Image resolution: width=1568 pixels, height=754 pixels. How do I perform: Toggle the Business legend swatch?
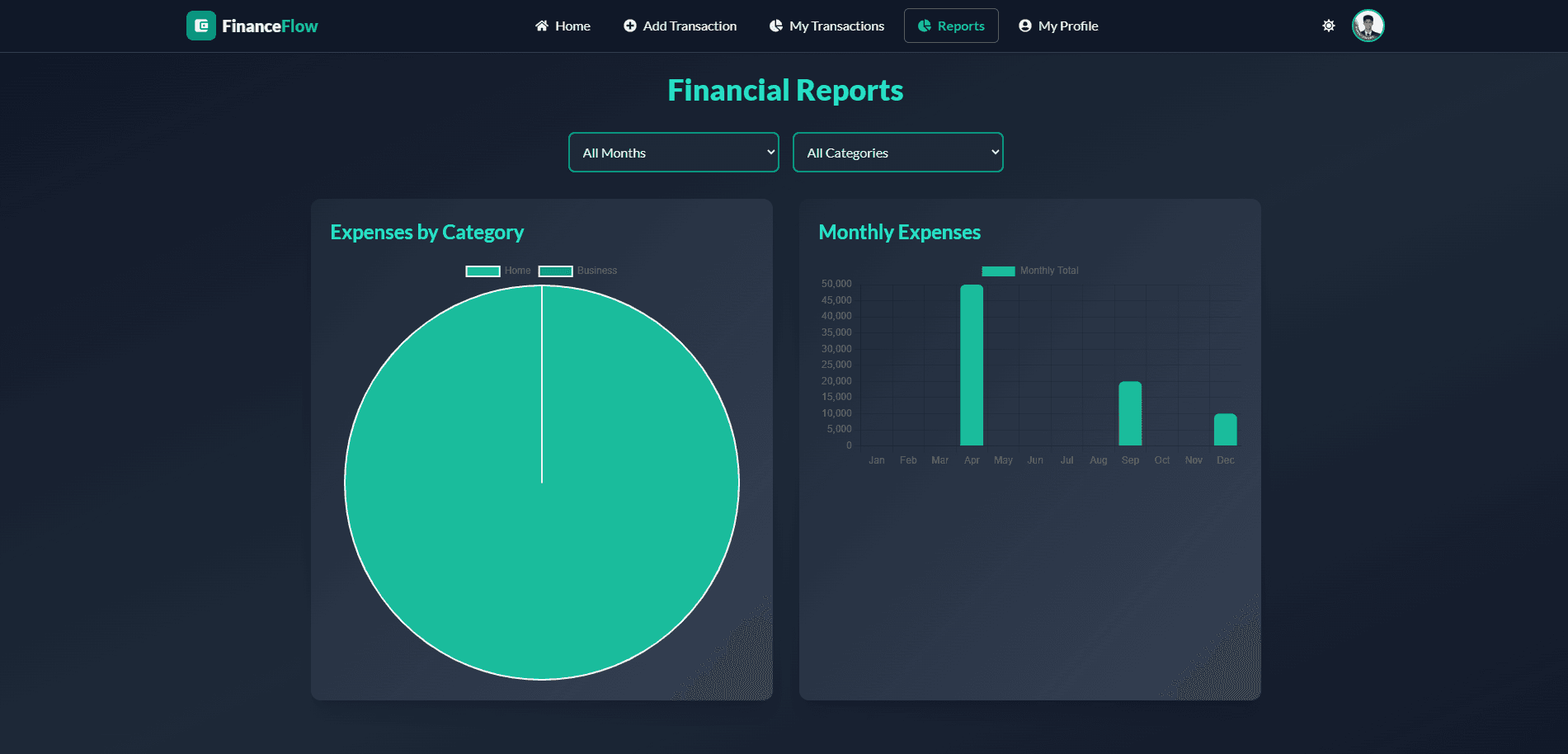click(555, 271)
